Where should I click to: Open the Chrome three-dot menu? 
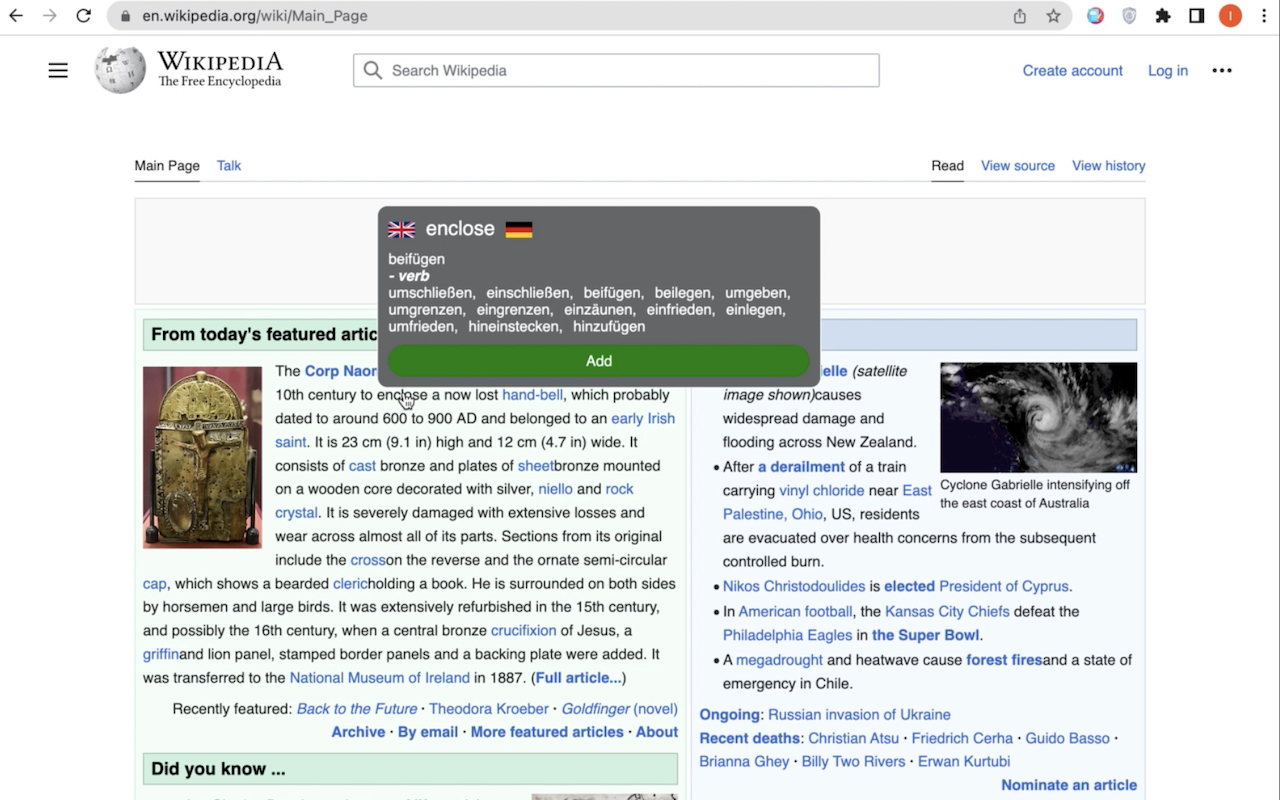1264,16
